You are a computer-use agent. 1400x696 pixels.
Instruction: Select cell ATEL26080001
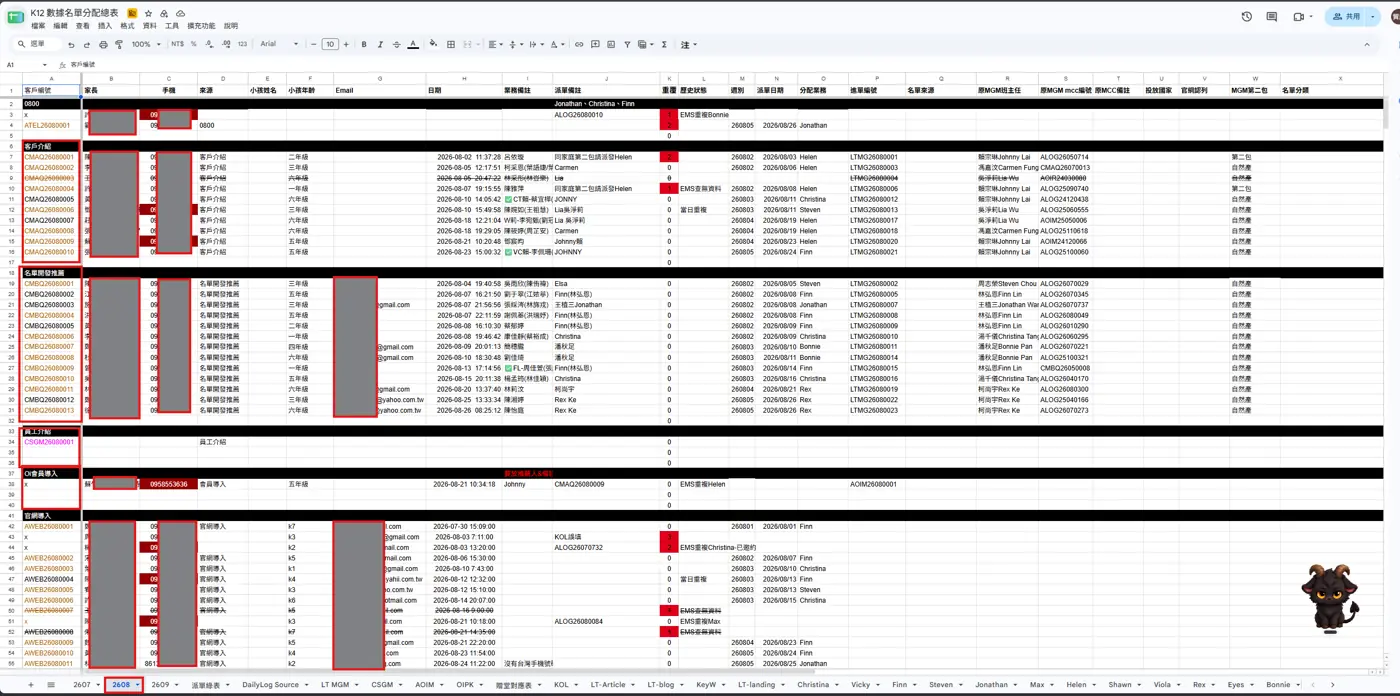(51, 125)
